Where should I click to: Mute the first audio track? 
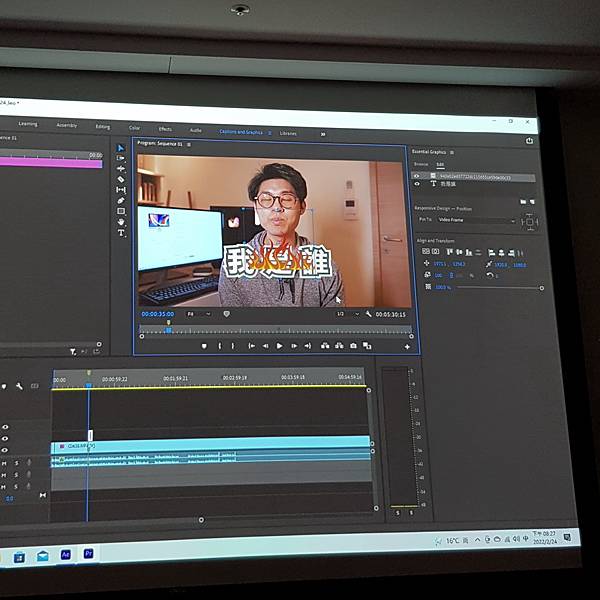pyautogui.click(x=4, y=463)
